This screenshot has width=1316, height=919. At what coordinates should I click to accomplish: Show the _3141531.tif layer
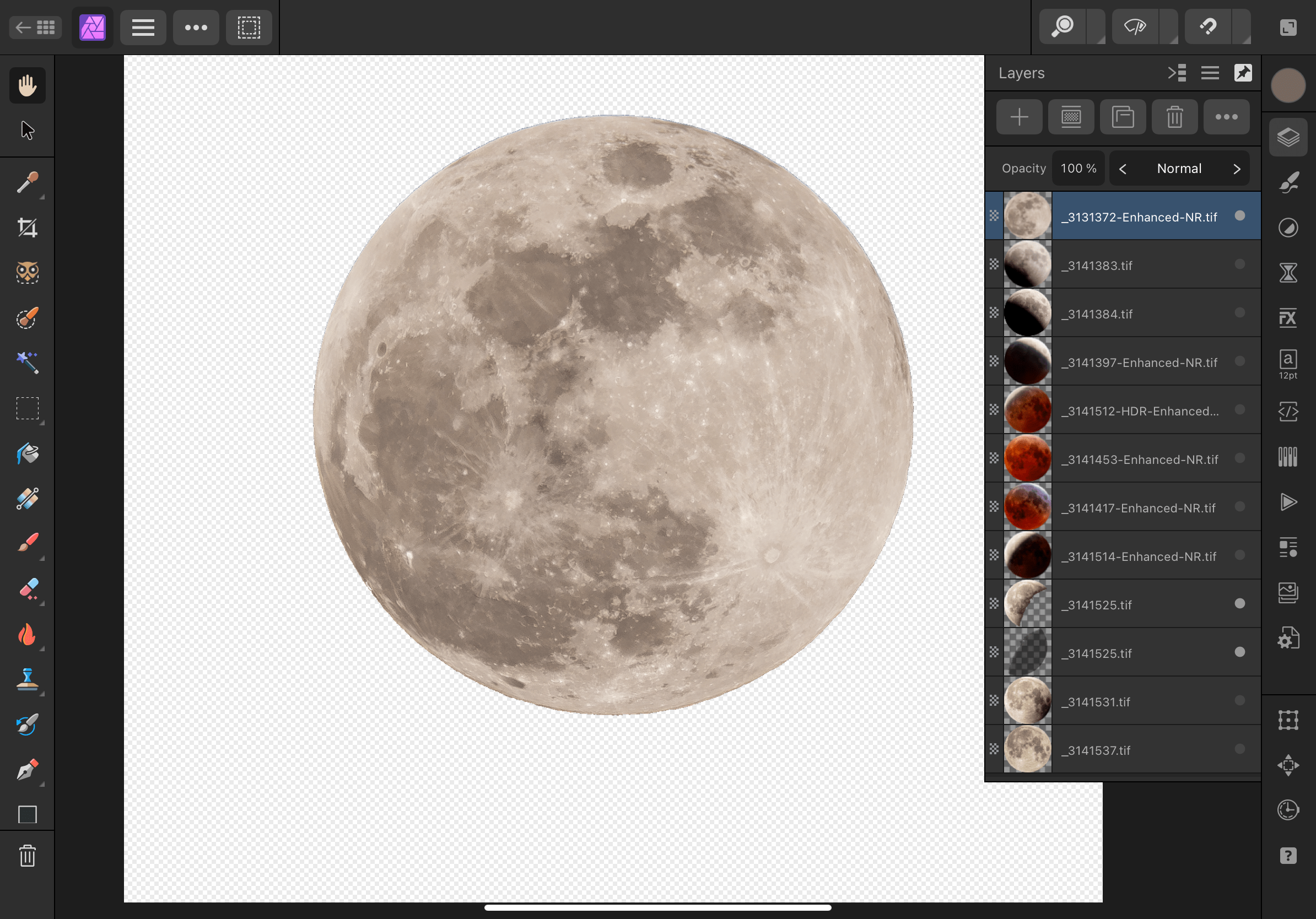(1239, 700)
